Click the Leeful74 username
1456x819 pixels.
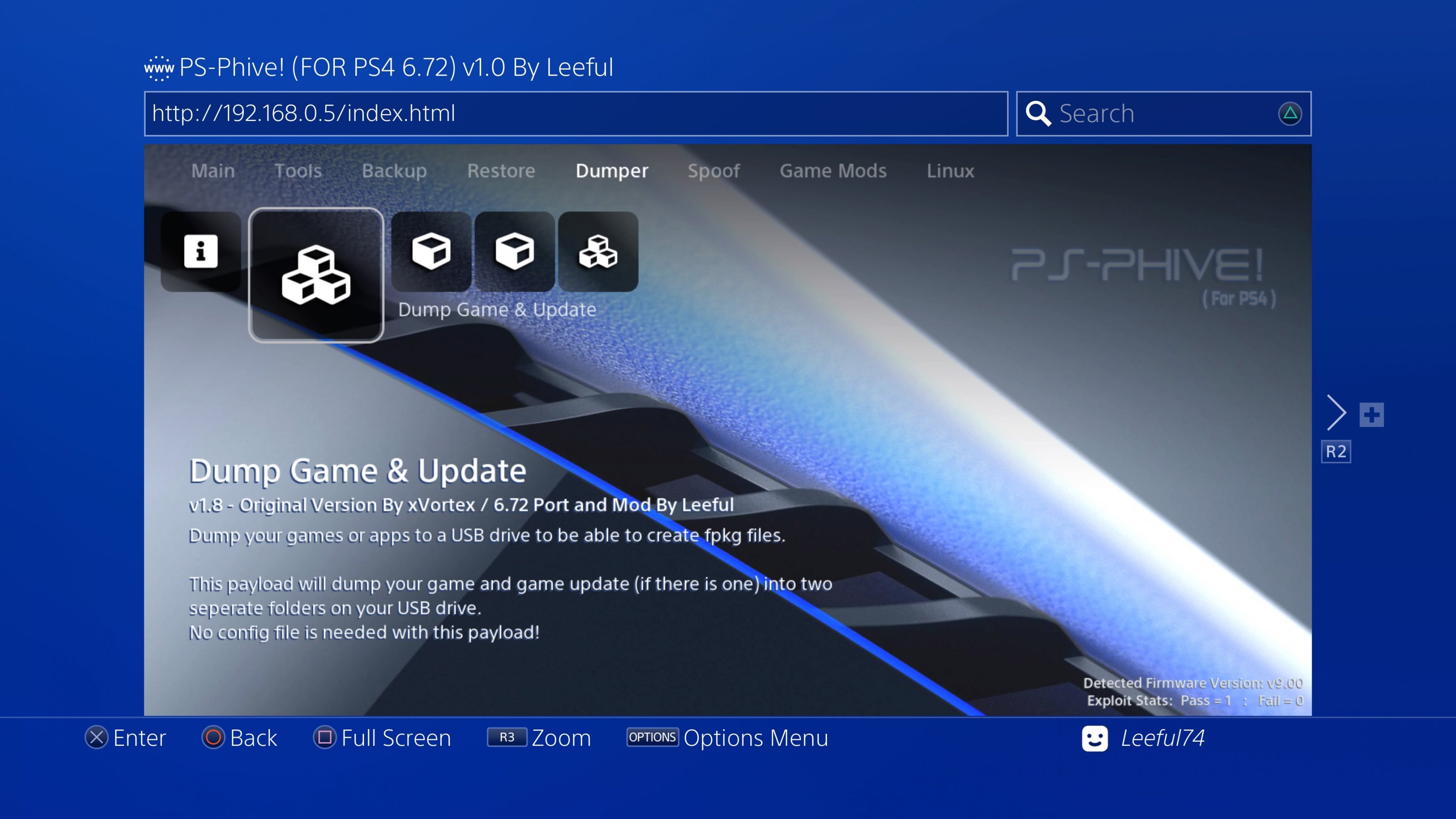(x=1163, y=738)
